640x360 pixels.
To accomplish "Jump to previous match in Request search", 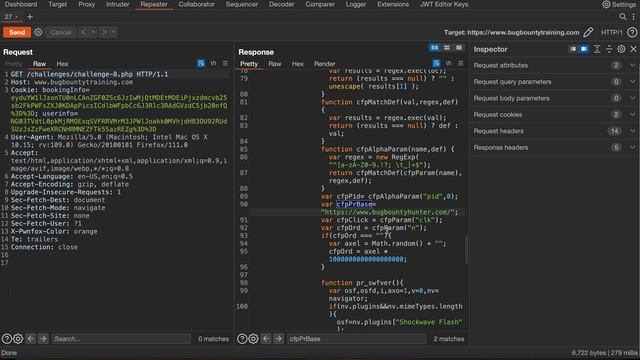I will point(31,339).
